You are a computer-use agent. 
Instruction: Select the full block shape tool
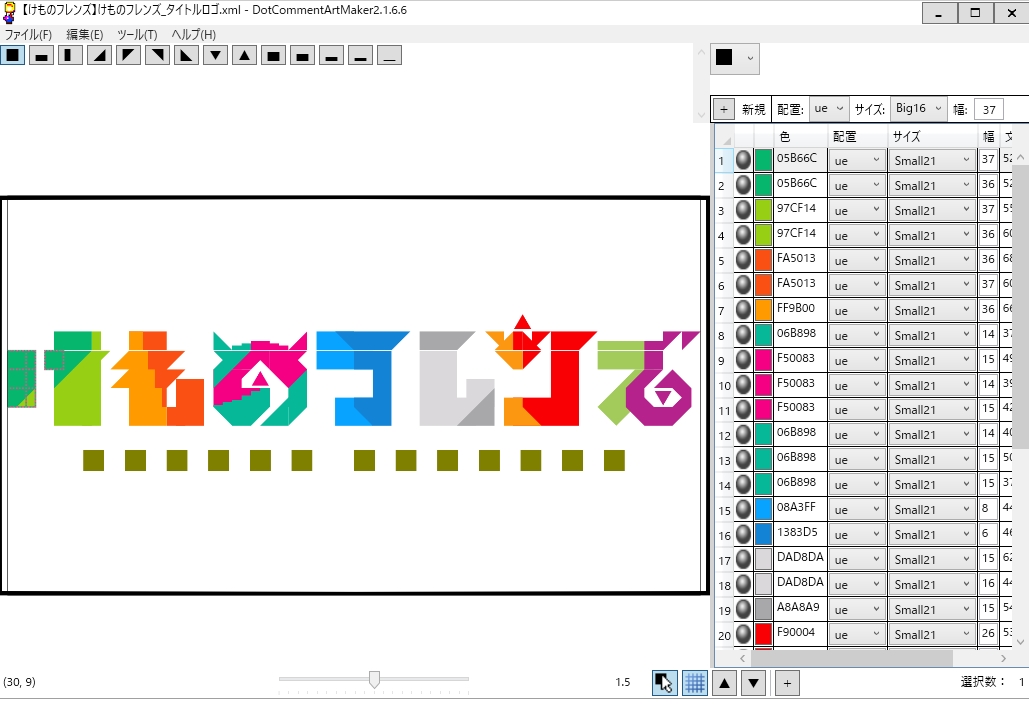coord(12,55)
